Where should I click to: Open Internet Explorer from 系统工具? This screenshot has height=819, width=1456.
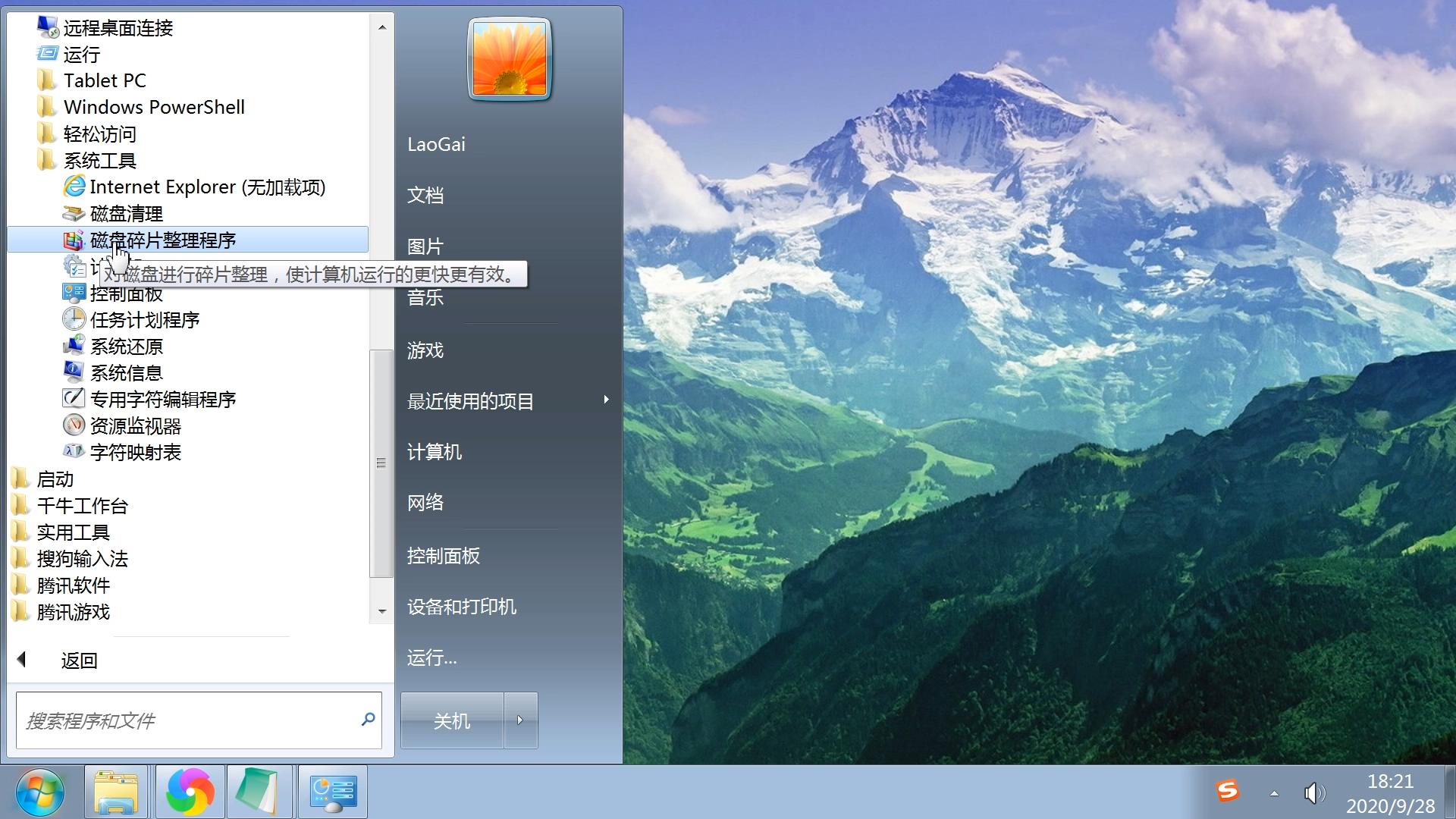pyautogui.click(x=206, y=187)
